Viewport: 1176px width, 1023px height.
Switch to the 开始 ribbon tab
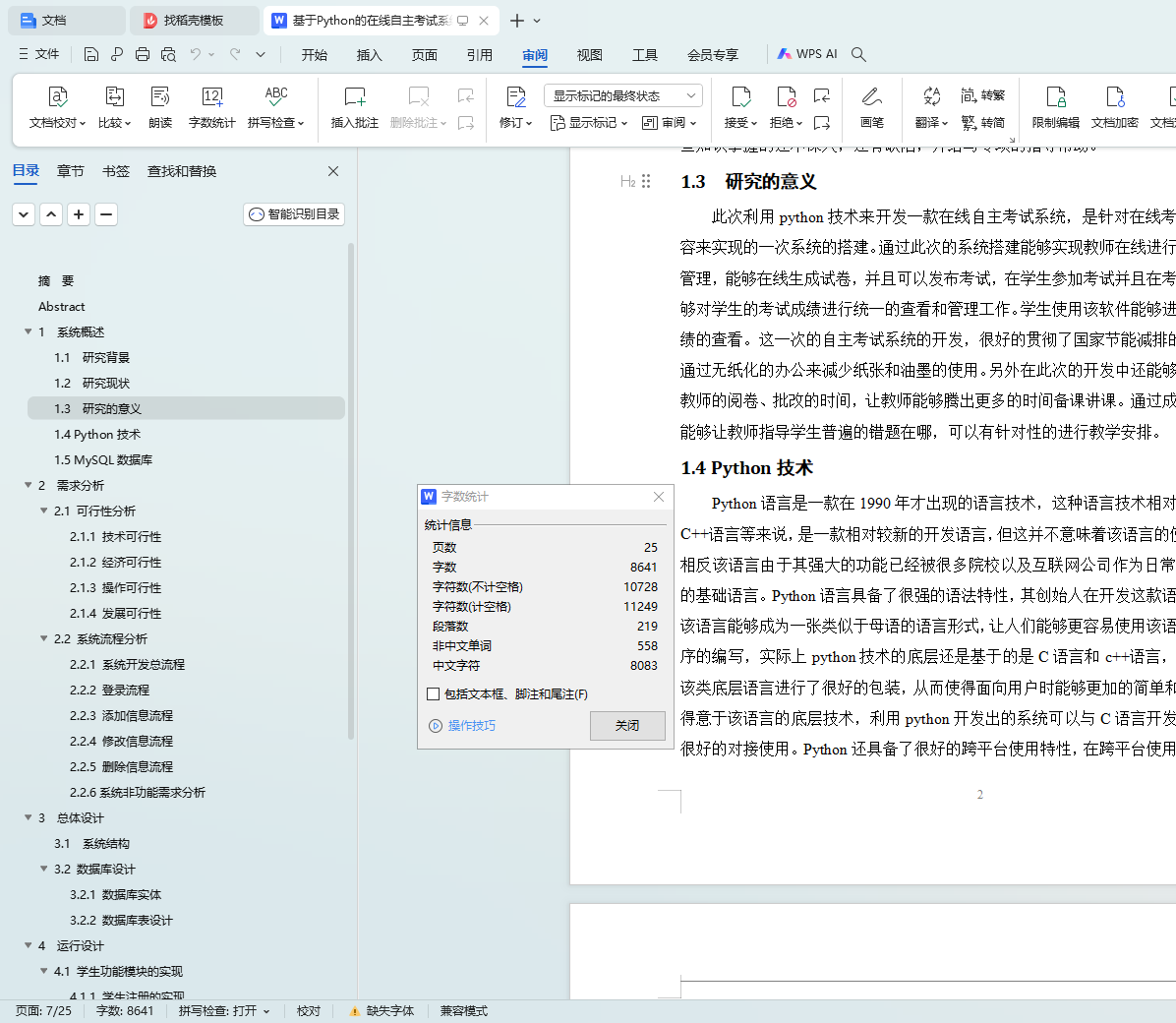pyautogui.click(x=315, y=55)
